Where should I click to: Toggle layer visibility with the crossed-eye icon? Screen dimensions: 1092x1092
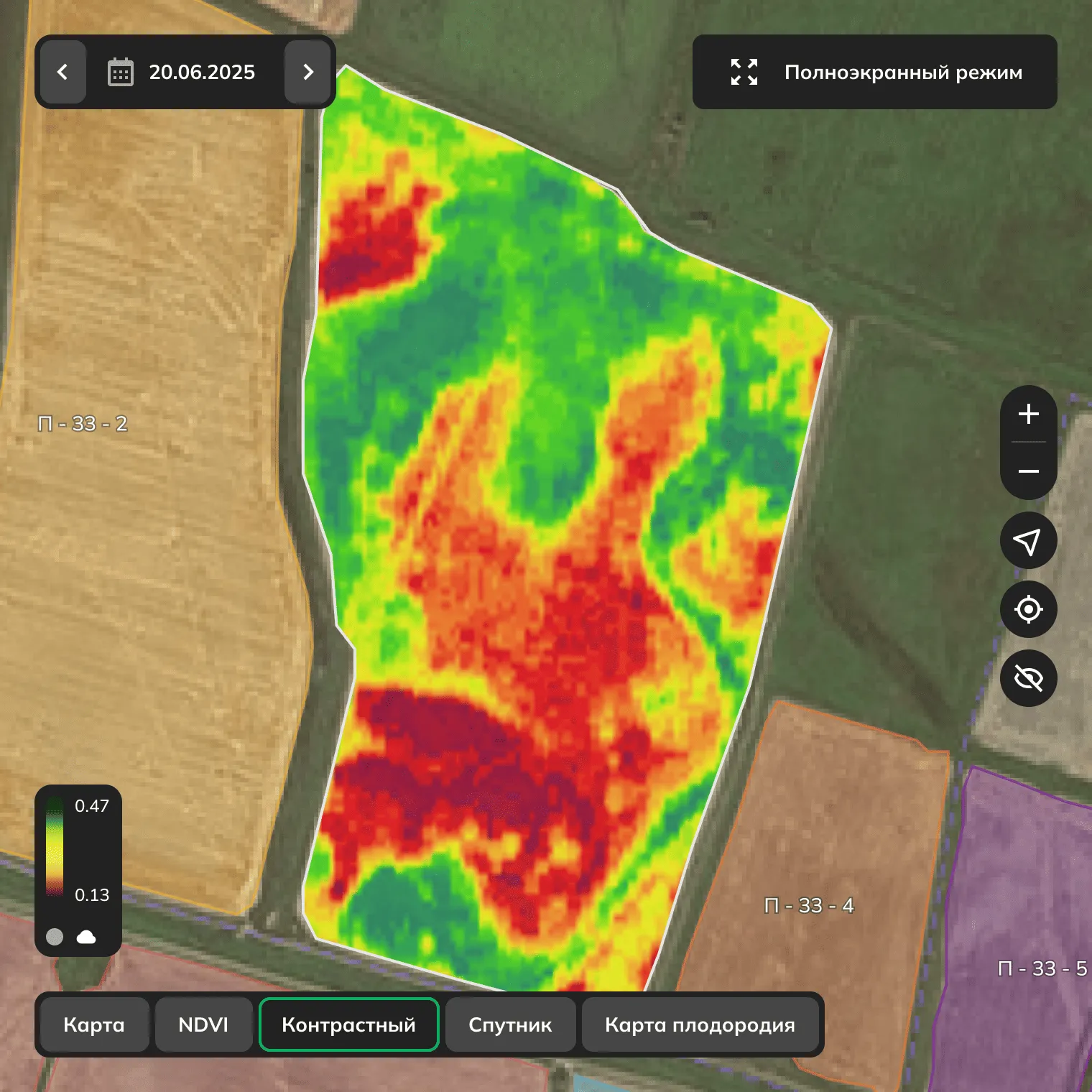point(1029,676)
